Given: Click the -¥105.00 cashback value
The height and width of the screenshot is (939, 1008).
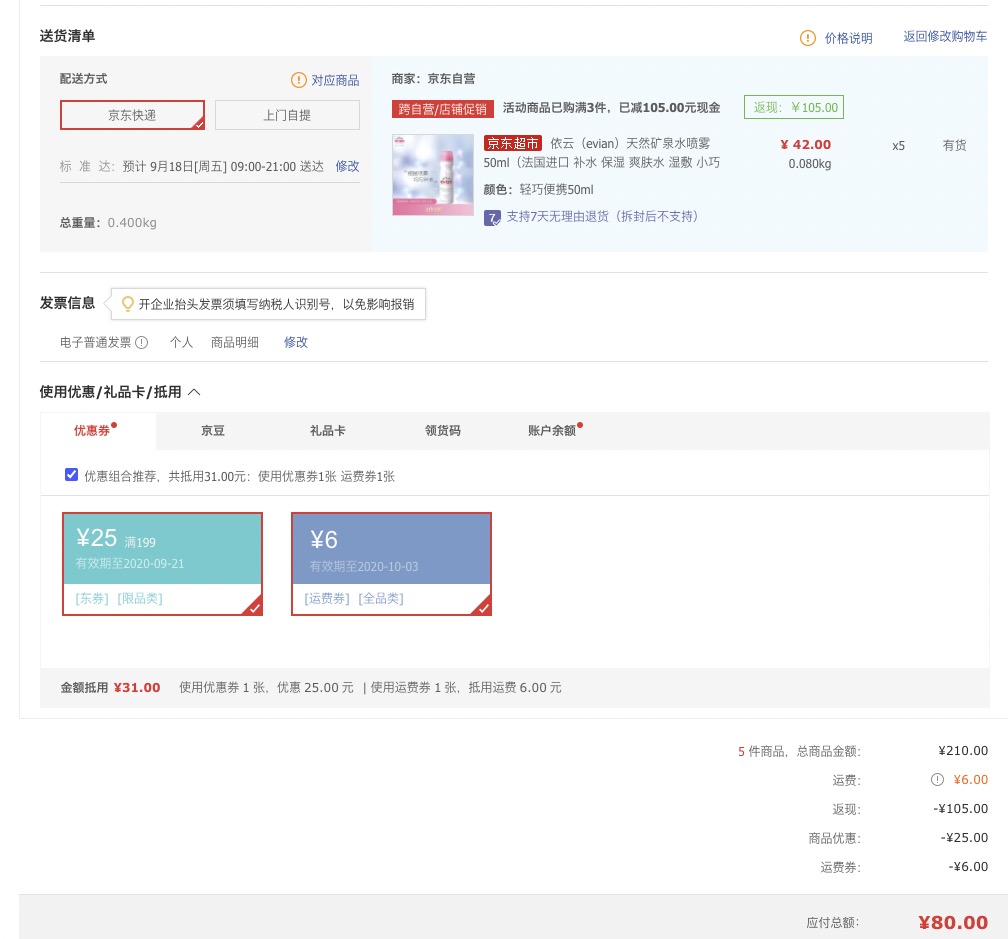Looking at the screenshot, I should click(x=960, y=809).
